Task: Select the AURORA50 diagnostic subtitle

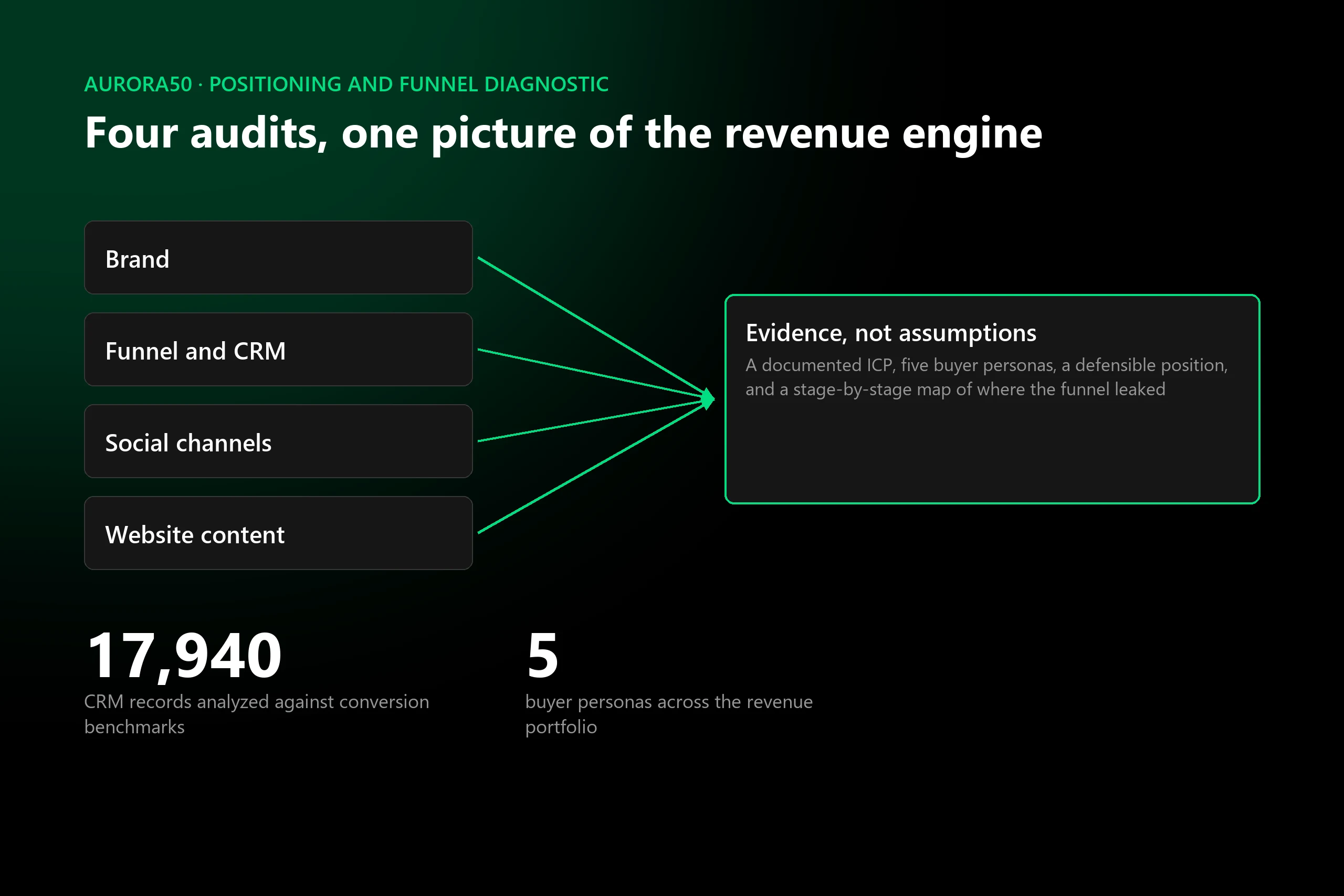Action: (x=346, y=85)
